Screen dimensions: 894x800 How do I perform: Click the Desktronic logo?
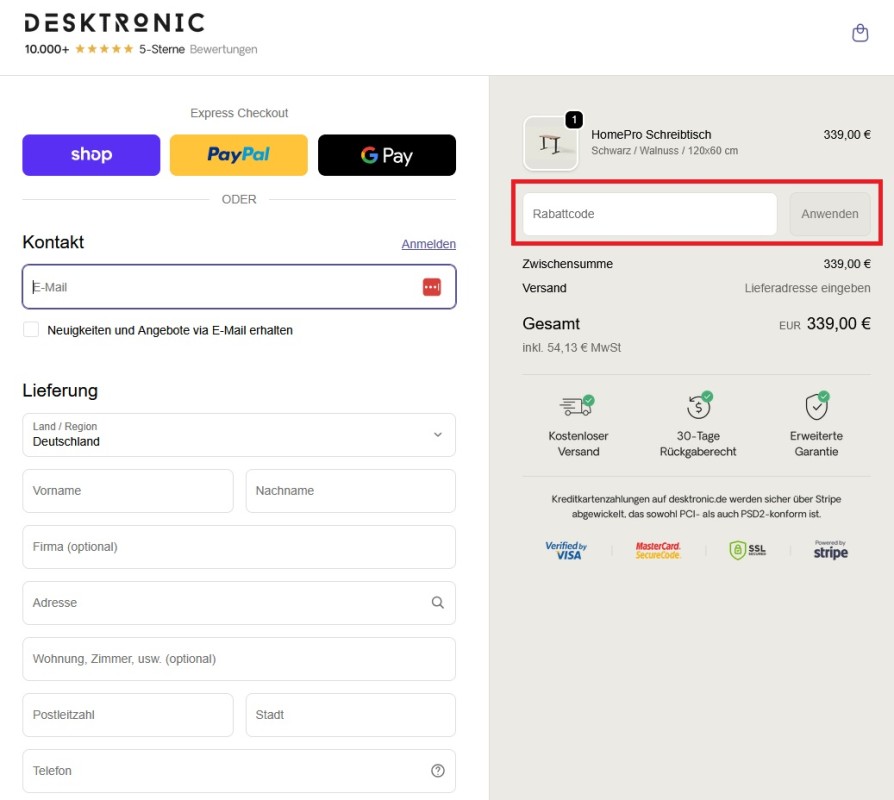[114, 23]
